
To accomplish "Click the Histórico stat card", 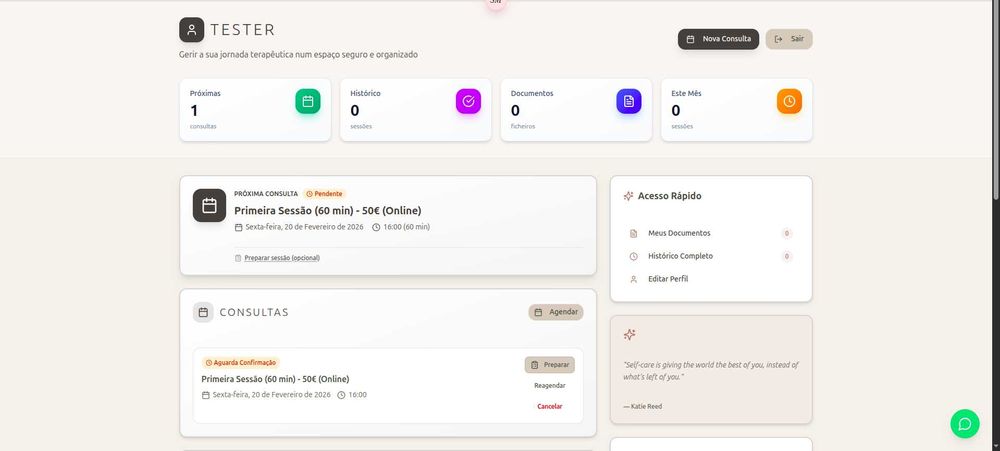I will (416, 110).
